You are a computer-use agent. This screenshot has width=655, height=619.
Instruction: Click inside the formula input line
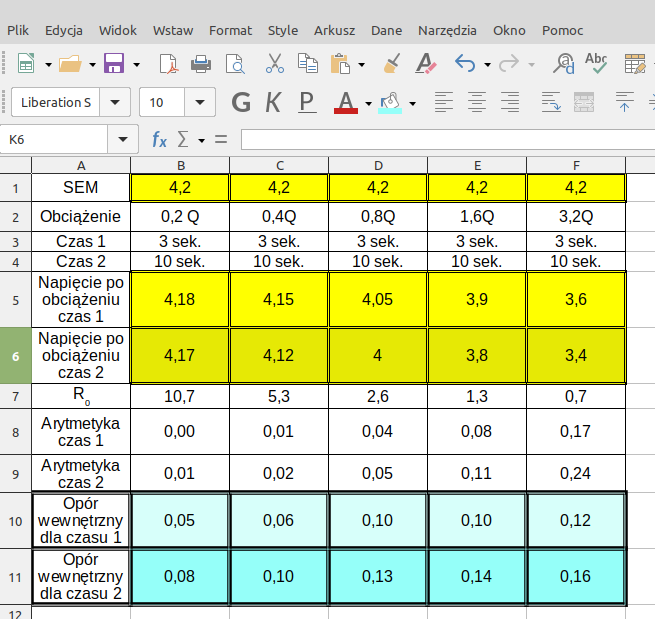click(448, 139)
